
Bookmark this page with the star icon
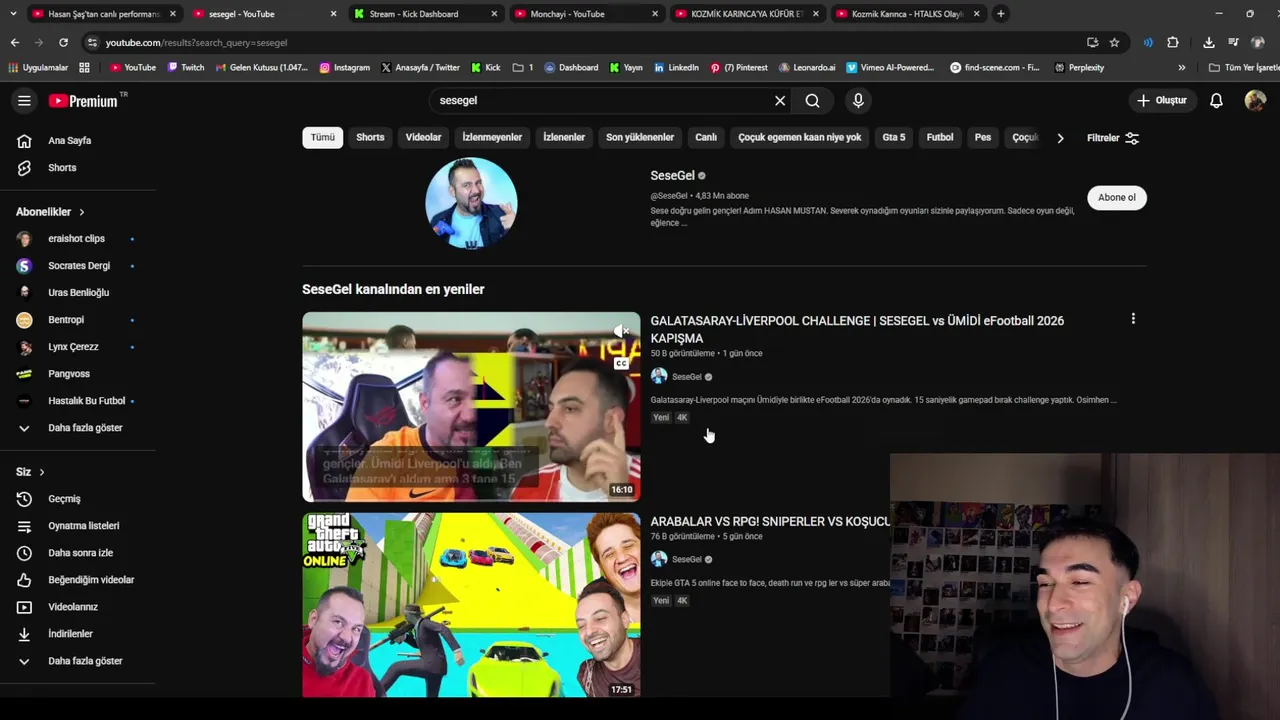coord(1114,43)
